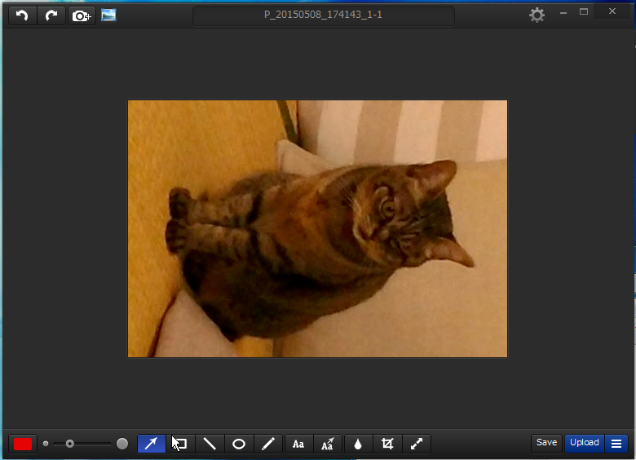Open an image file via picture icon
This screenshot has width=636, height=460.
[108, 15]
